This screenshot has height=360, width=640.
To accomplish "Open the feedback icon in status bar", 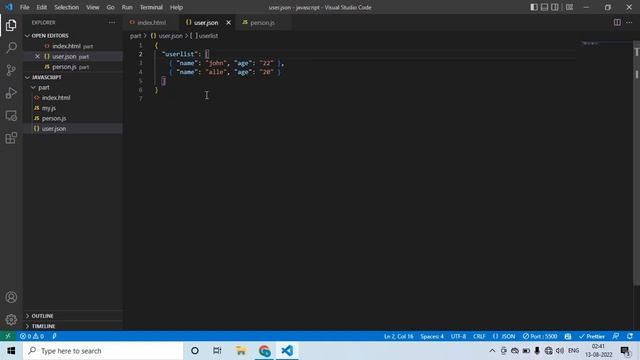I will (x=616, y=336).
